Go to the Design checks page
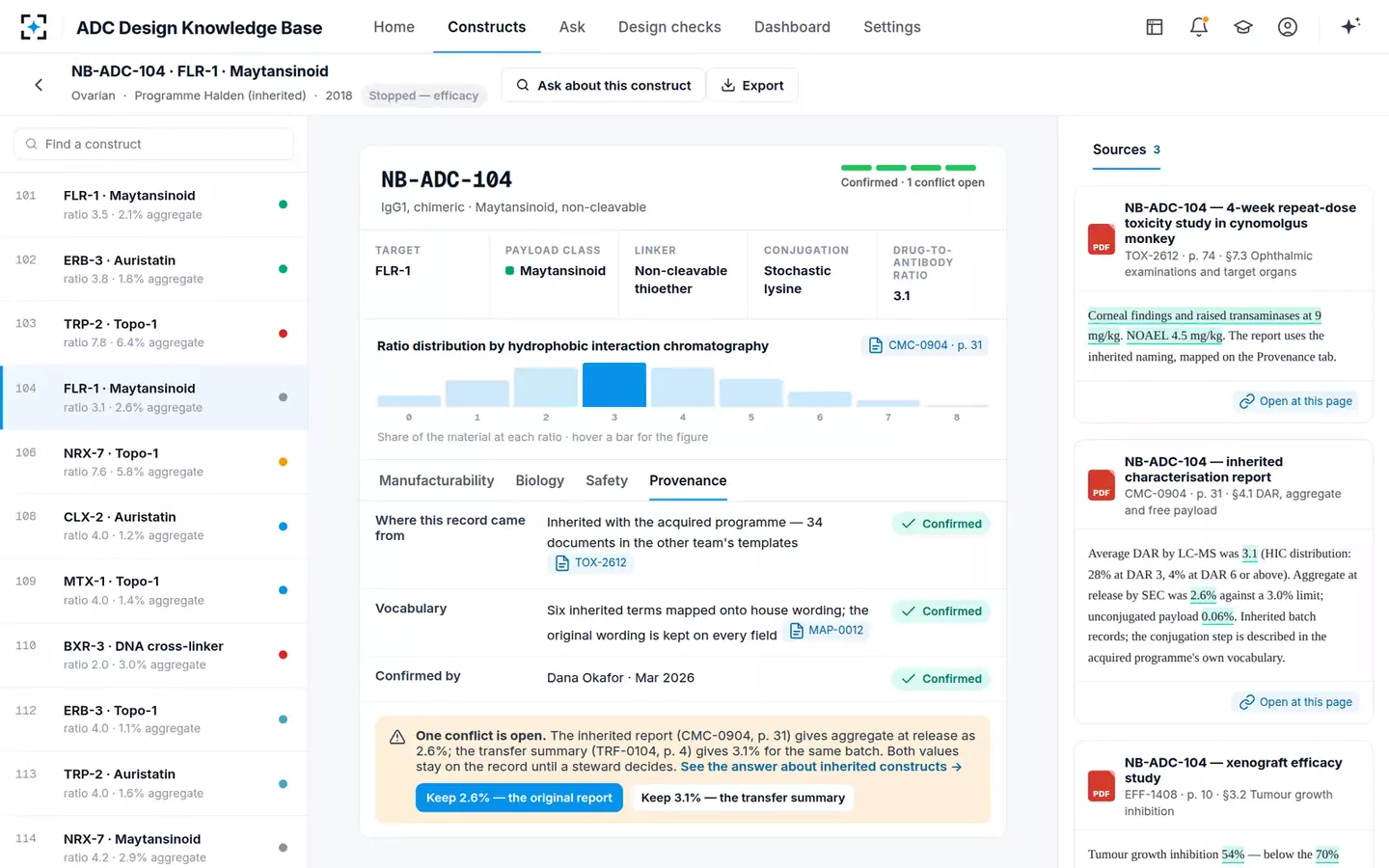This screenshot has width=1389, height=868. point(669,27)
